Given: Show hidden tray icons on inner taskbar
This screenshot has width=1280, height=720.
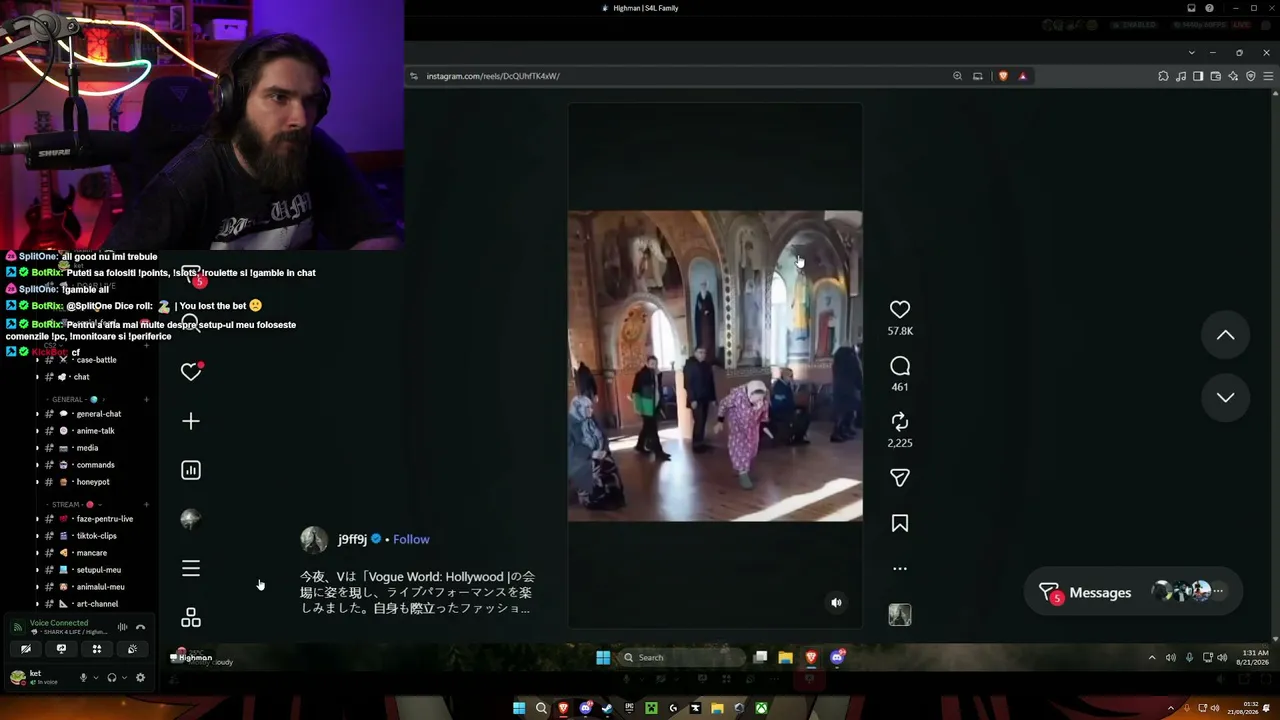Looking at the screenshot, I should coord(1152,657).
